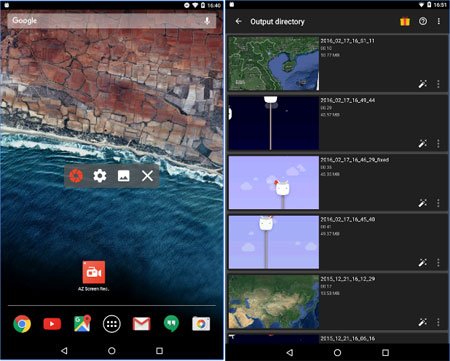Image resolution: width=450 pixels, height=361 pixels.
Task: Select the file name 2015_12_21_16_12_29
Action: [347, 279]
